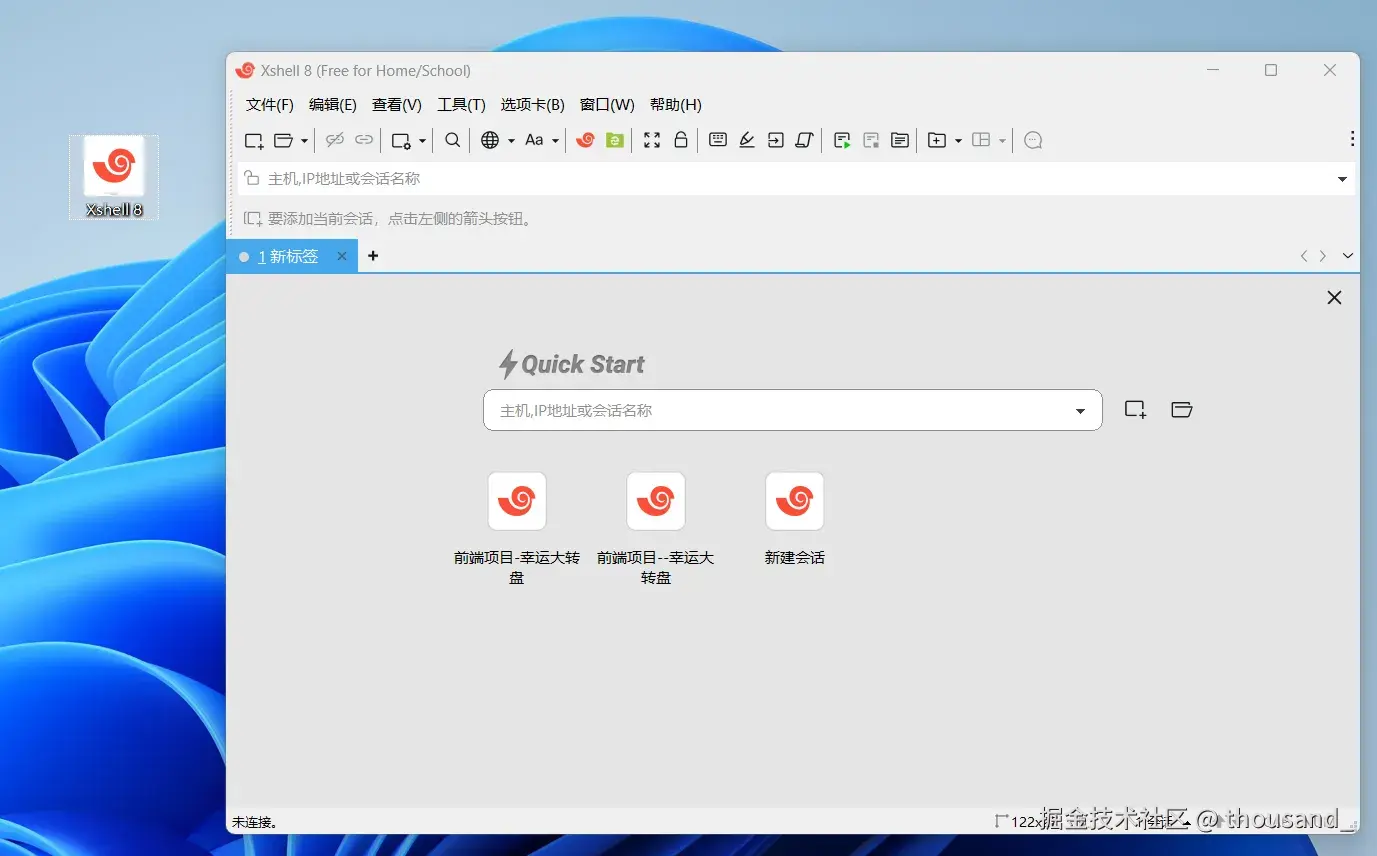Open Xshell 8 desktop shortcut icon
Screen dimensions: 1377x856
tap(114, 177)
